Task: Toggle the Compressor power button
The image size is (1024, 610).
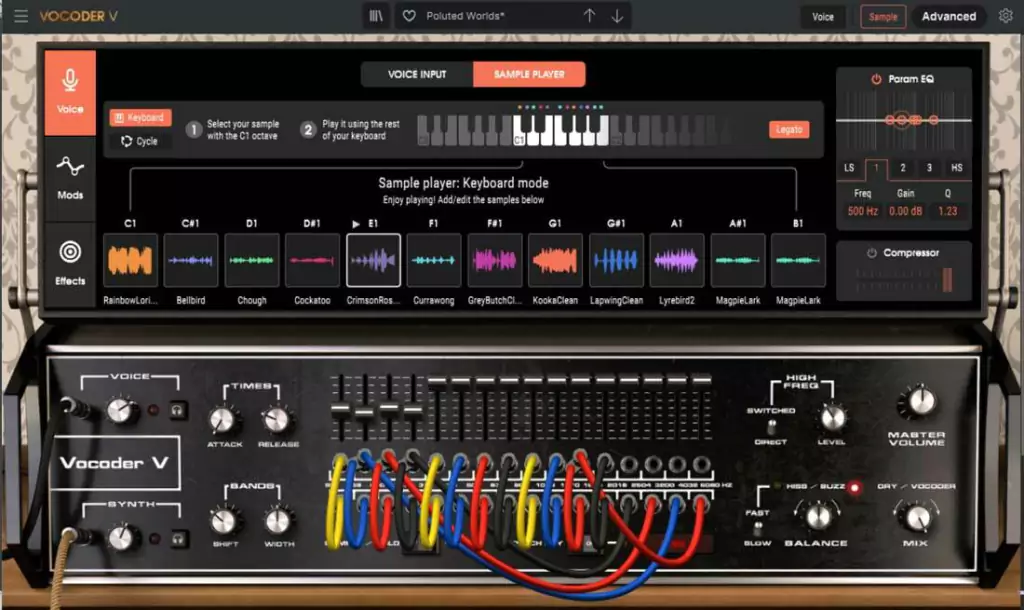Action: (x=871, y=253)
